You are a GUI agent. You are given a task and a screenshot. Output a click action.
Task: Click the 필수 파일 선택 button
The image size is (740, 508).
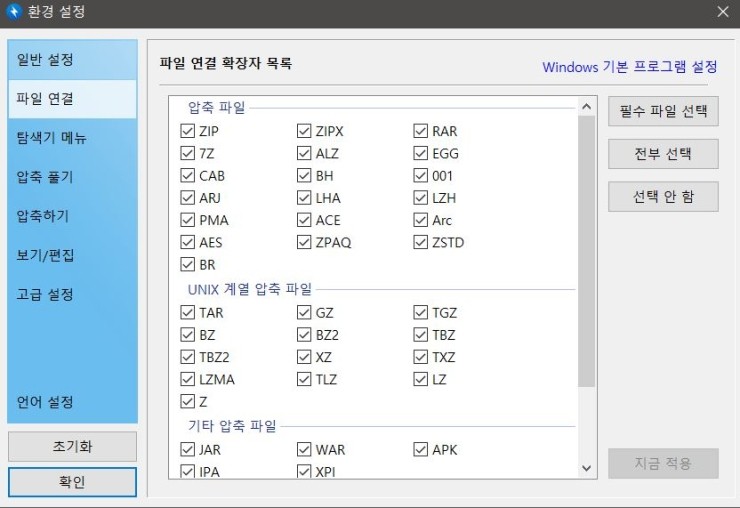(663, 111)
